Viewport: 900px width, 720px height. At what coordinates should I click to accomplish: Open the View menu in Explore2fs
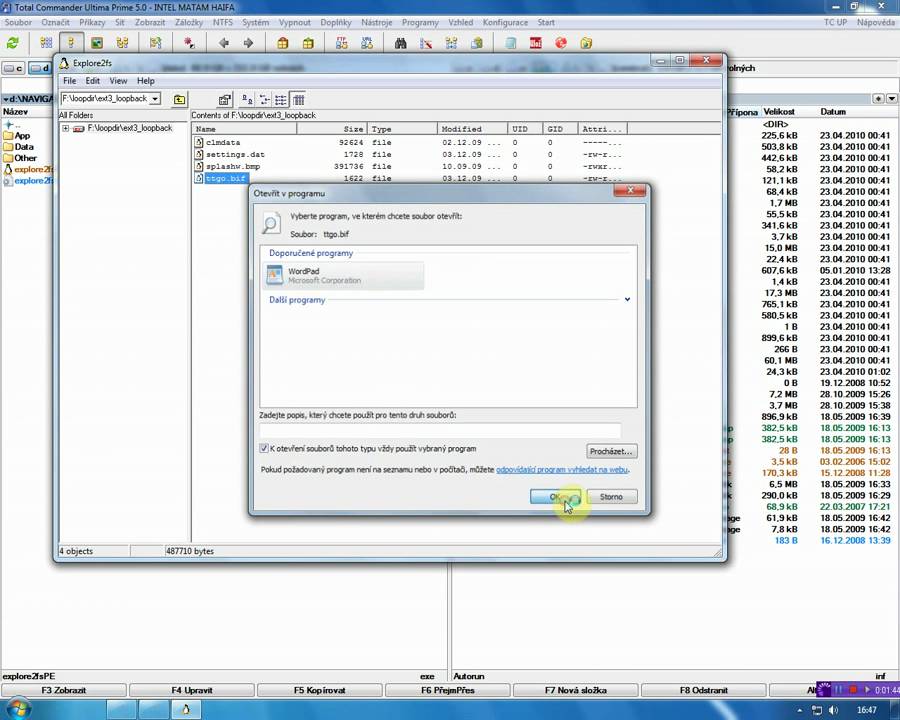118,81
